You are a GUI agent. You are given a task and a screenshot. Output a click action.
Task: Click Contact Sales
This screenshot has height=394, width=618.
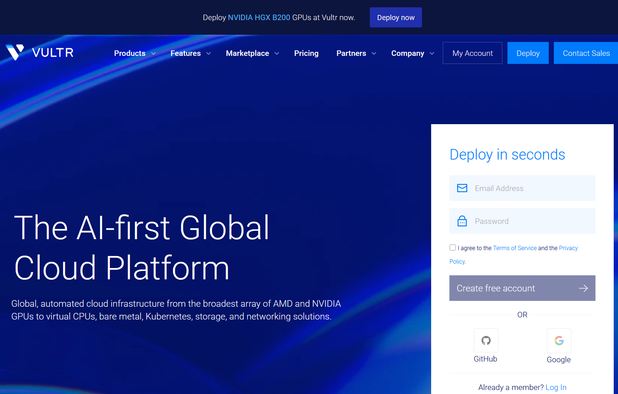586,53
